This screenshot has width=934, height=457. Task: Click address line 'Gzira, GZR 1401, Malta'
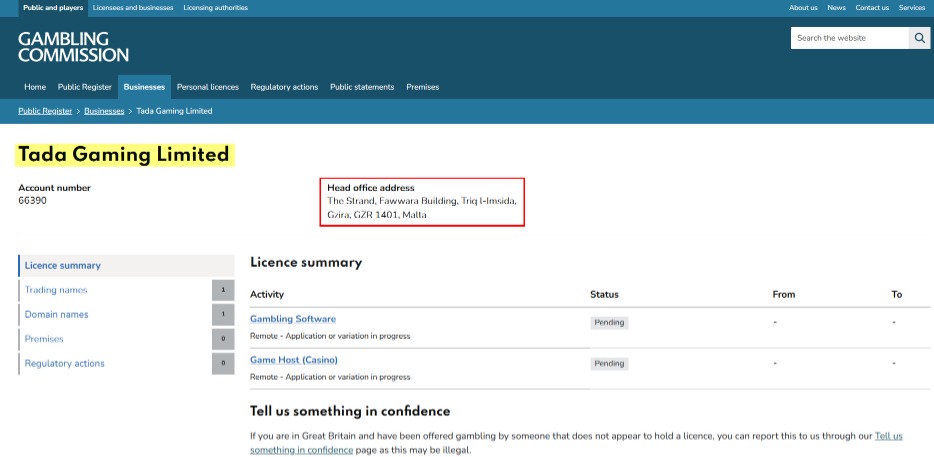377,215
